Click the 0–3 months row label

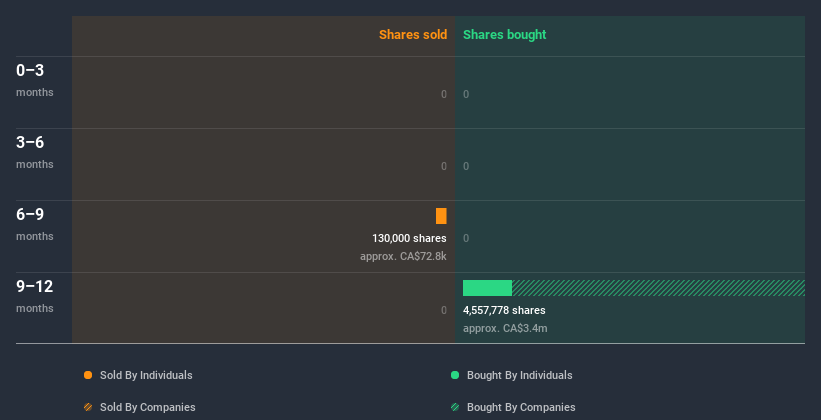[35, 80]
